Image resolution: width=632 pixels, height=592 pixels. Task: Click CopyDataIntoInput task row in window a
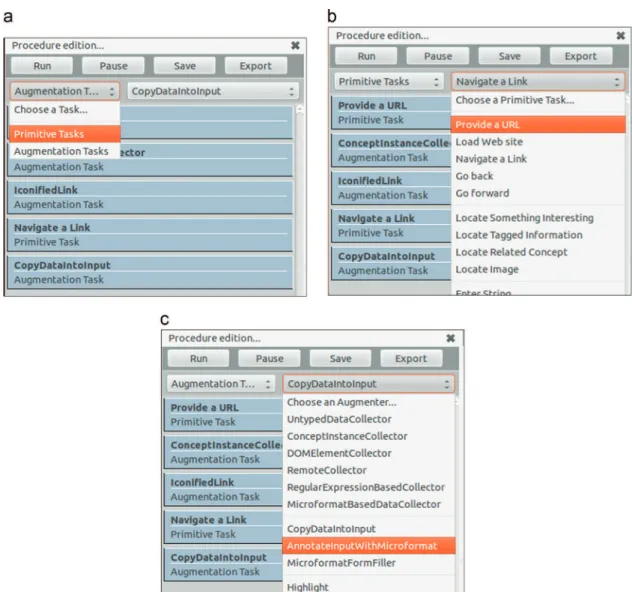click(150, 272)
